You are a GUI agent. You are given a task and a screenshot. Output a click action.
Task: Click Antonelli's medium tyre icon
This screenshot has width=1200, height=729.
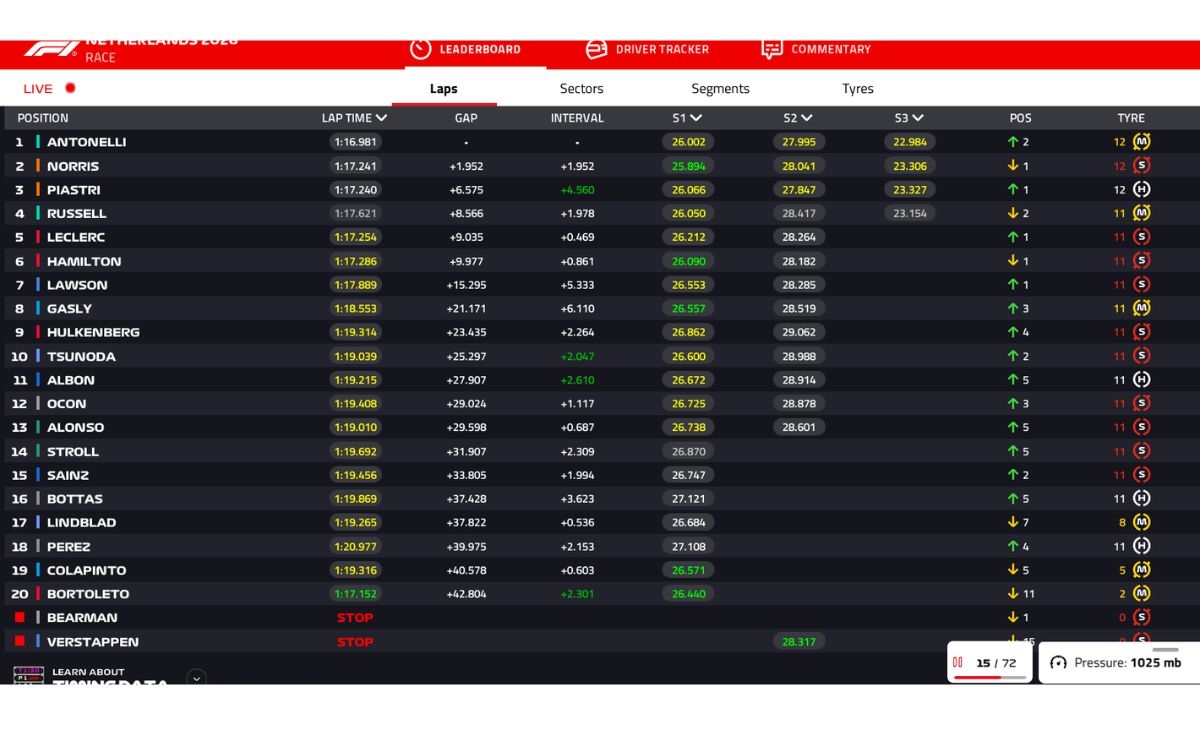coord(1141,142)
